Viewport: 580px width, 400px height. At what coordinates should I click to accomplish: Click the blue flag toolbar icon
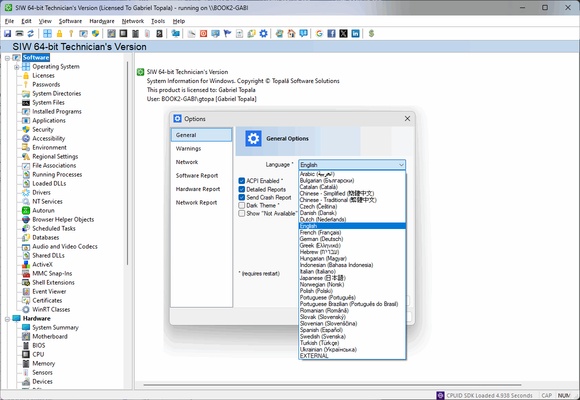pos(227,34)
